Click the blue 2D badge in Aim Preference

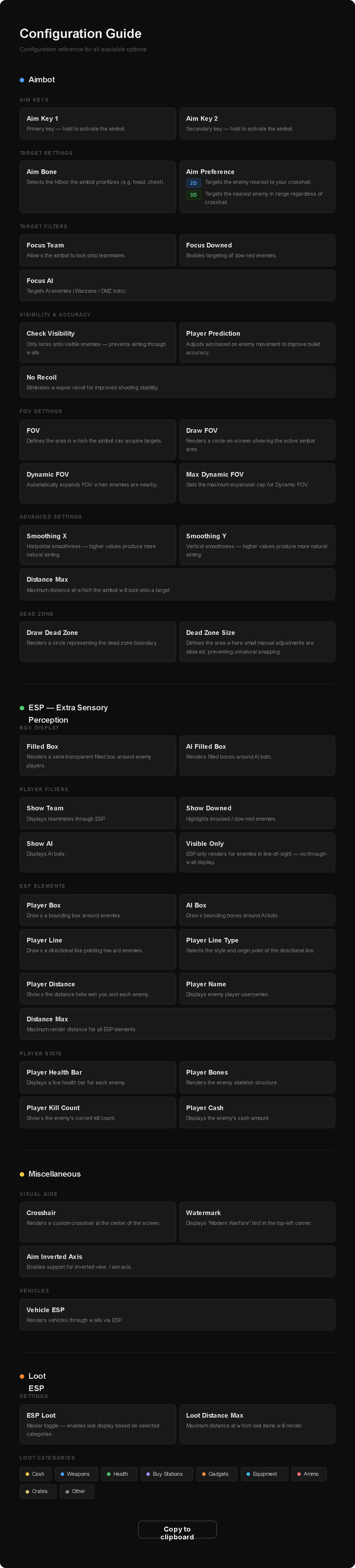click(194, 183)
